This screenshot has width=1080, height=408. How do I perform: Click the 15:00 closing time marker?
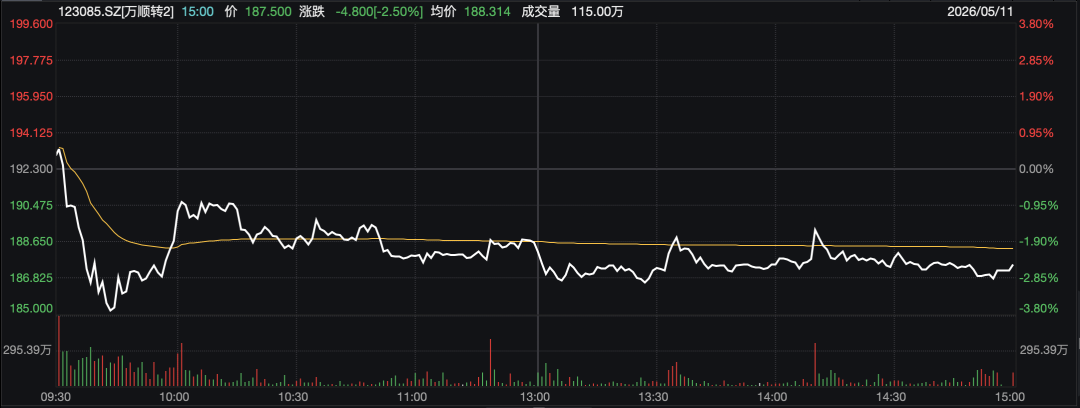[x=1011, y=397]
